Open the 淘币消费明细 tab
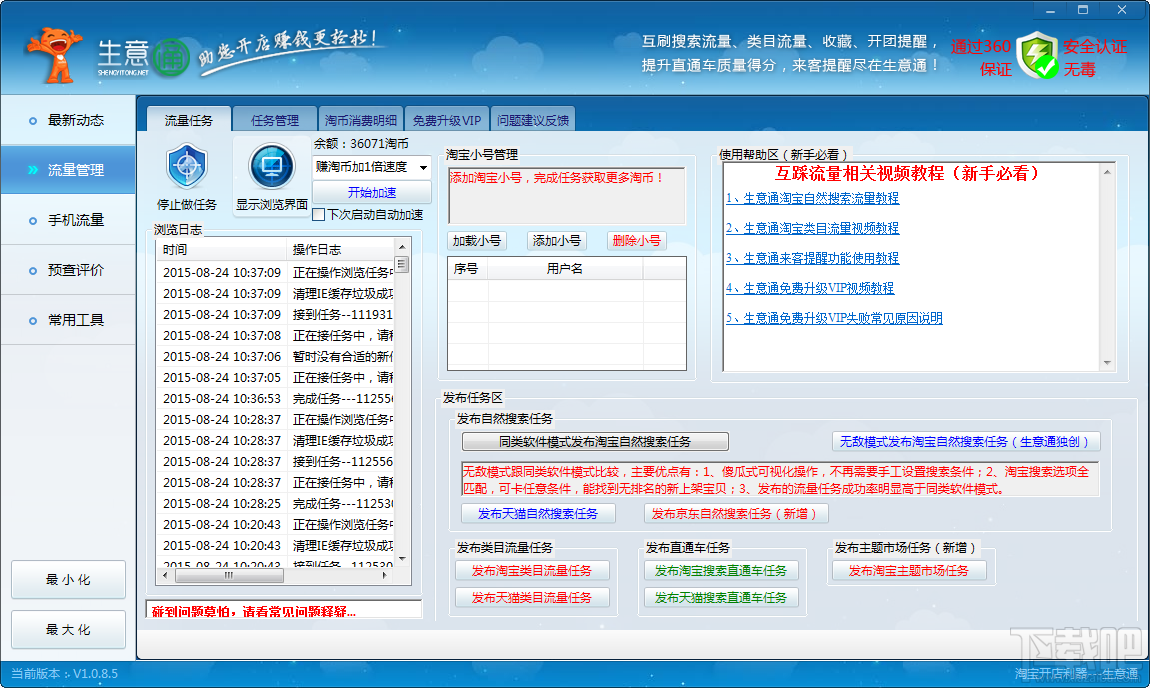The height and width of the screenshot is (688, 1150). coord(360,120)
